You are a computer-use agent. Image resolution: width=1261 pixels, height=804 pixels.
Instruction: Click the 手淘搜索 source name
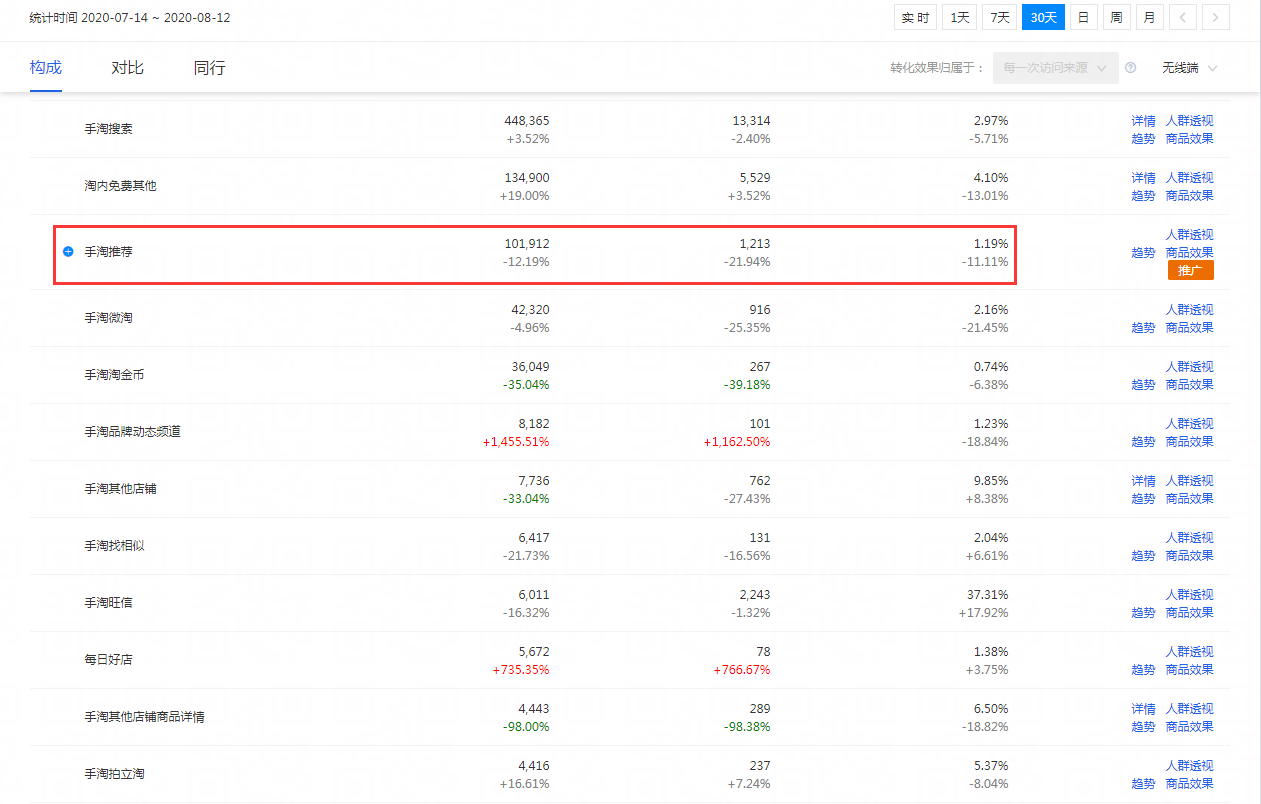tap(108, 130)
